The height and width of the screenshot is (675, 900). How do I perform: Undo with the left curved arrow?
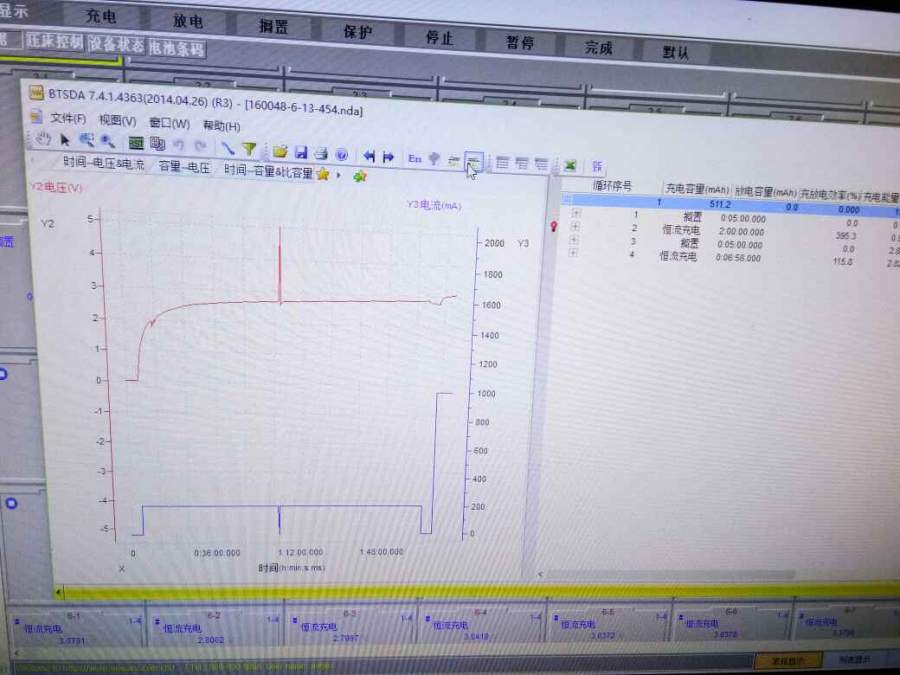[179, 145]
